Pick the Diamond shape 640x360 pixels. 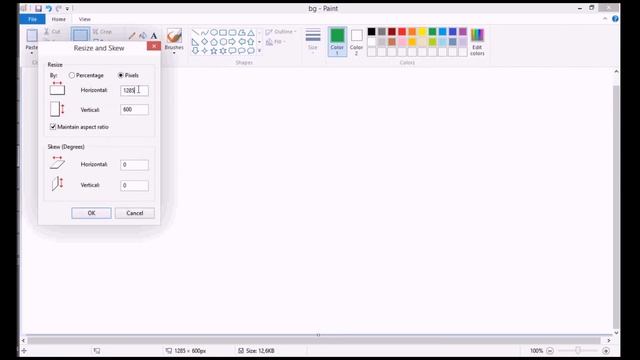click(x=204, y=42)
